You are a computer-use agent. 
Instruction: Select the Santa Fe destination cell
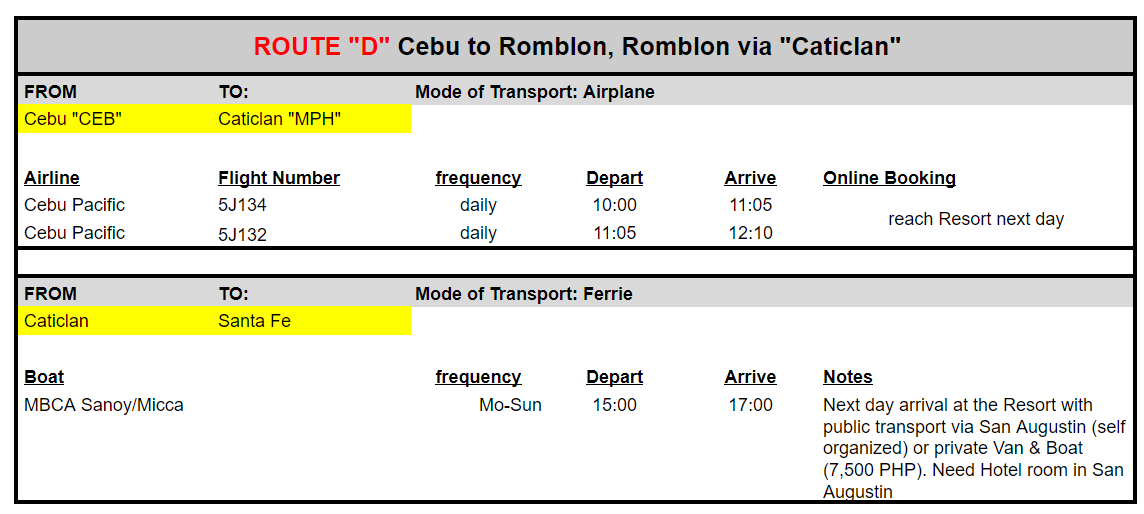click(x=312, y=321)
